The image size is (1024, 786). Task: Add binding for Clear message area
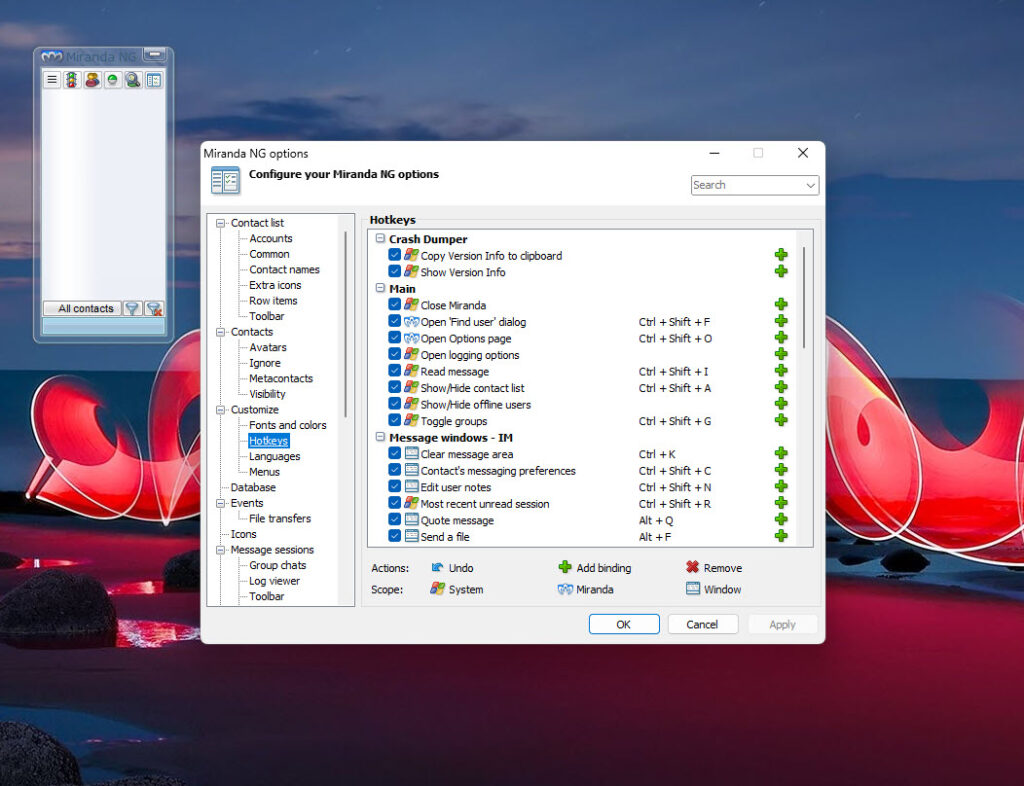click(x=781, y=453)
